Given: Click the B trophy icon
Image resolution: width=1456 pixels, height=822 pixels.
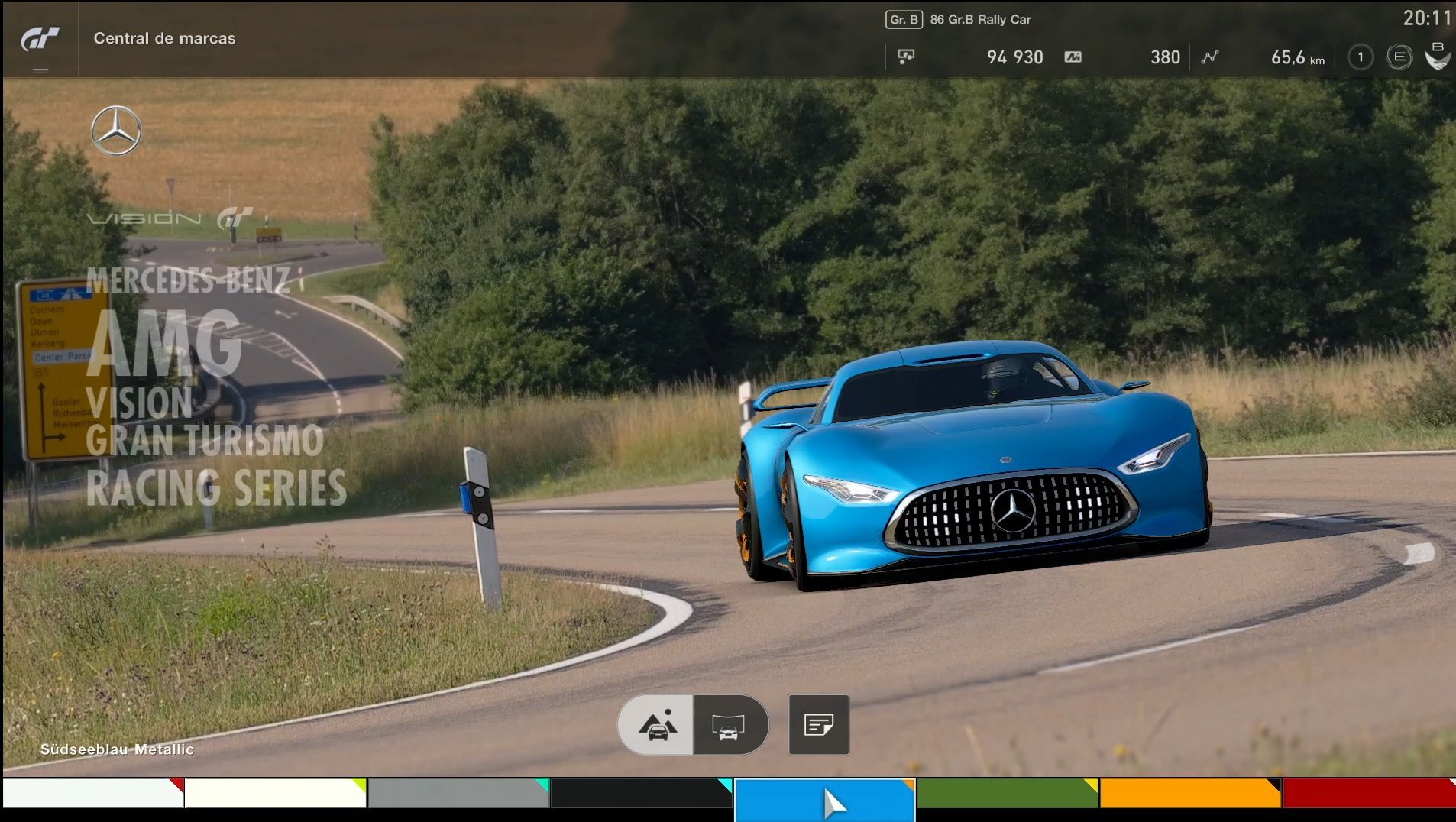Looking at the screenshot, I should point(1438,57).
